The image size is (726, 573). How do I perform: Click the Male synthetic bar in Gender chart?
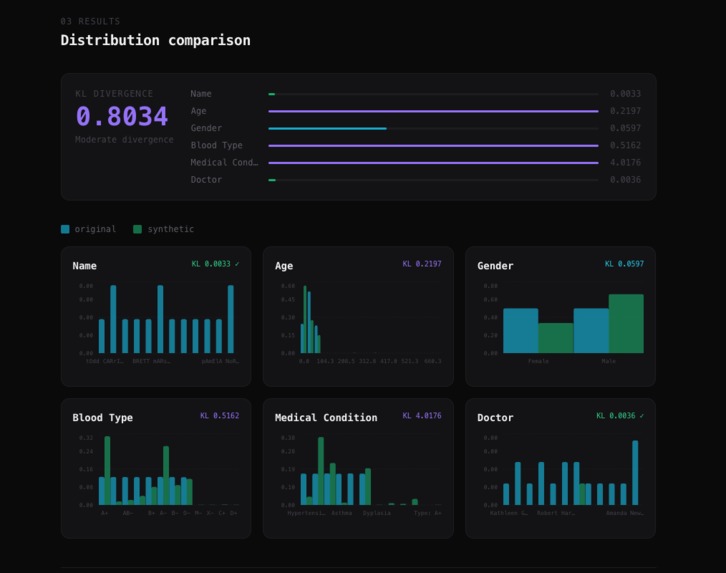pos(626,324)
